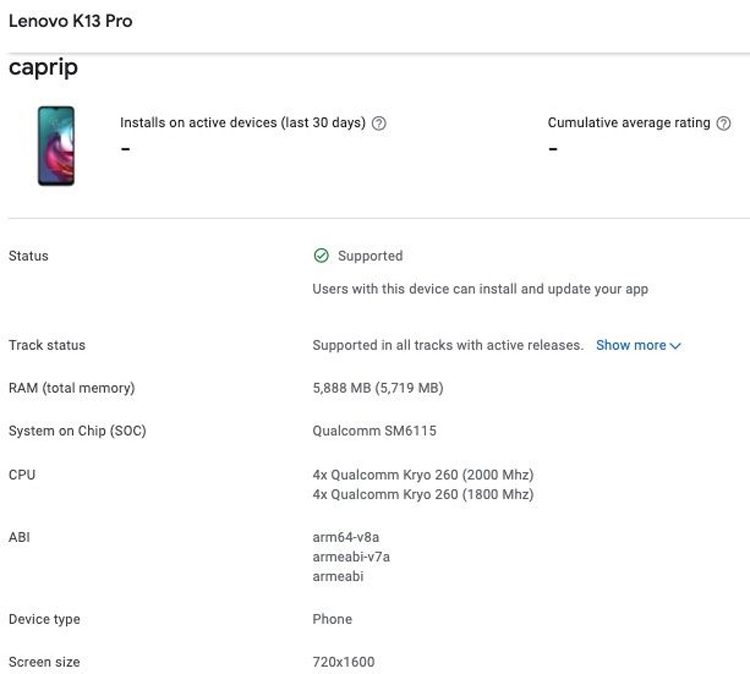Expand the chevron arrow beside Show more
The height and width of the screenshot is (674, 750).
pyautogui.click(x=676, y=346)
